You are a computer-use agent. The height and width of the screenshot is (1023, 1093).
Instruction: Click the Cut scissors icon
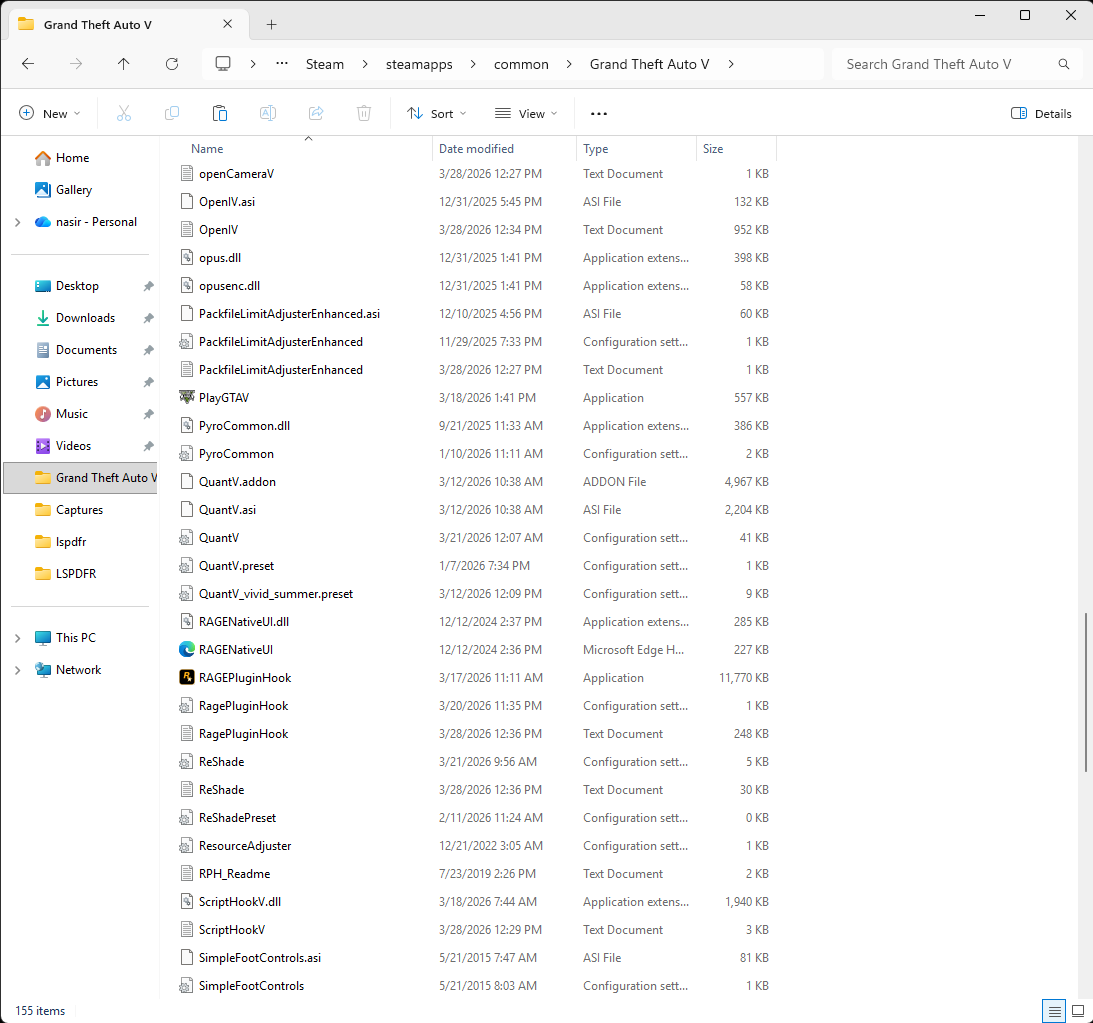click(124, 114)
